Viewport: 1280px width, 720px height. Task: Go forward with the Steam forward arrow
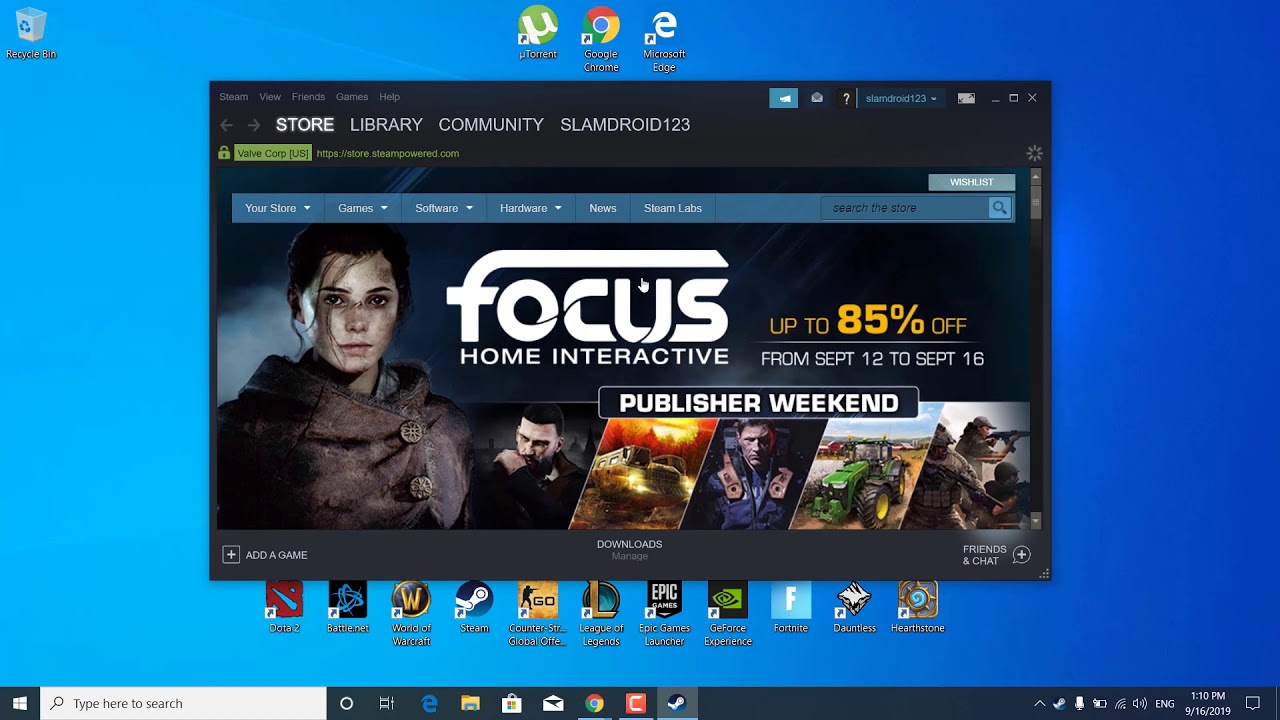click(254, 125)
